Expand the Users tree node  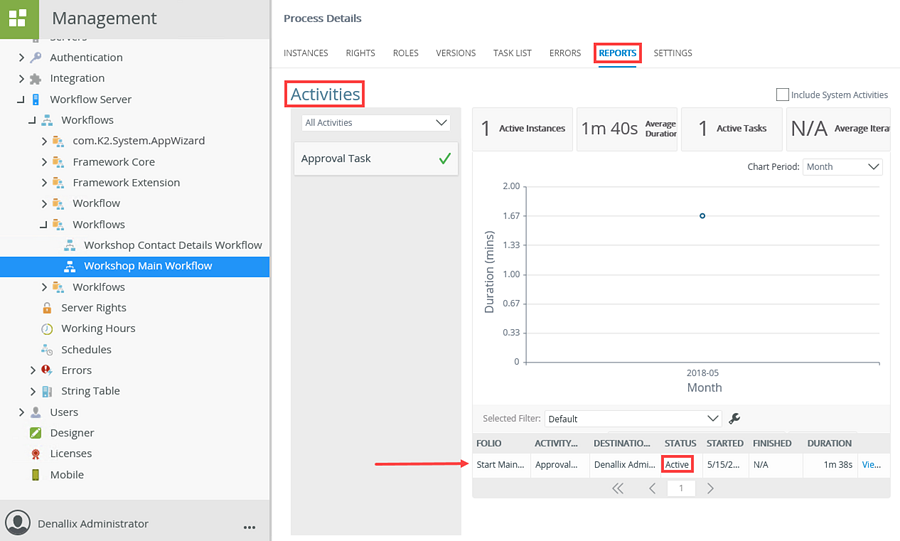pos(21,412)
